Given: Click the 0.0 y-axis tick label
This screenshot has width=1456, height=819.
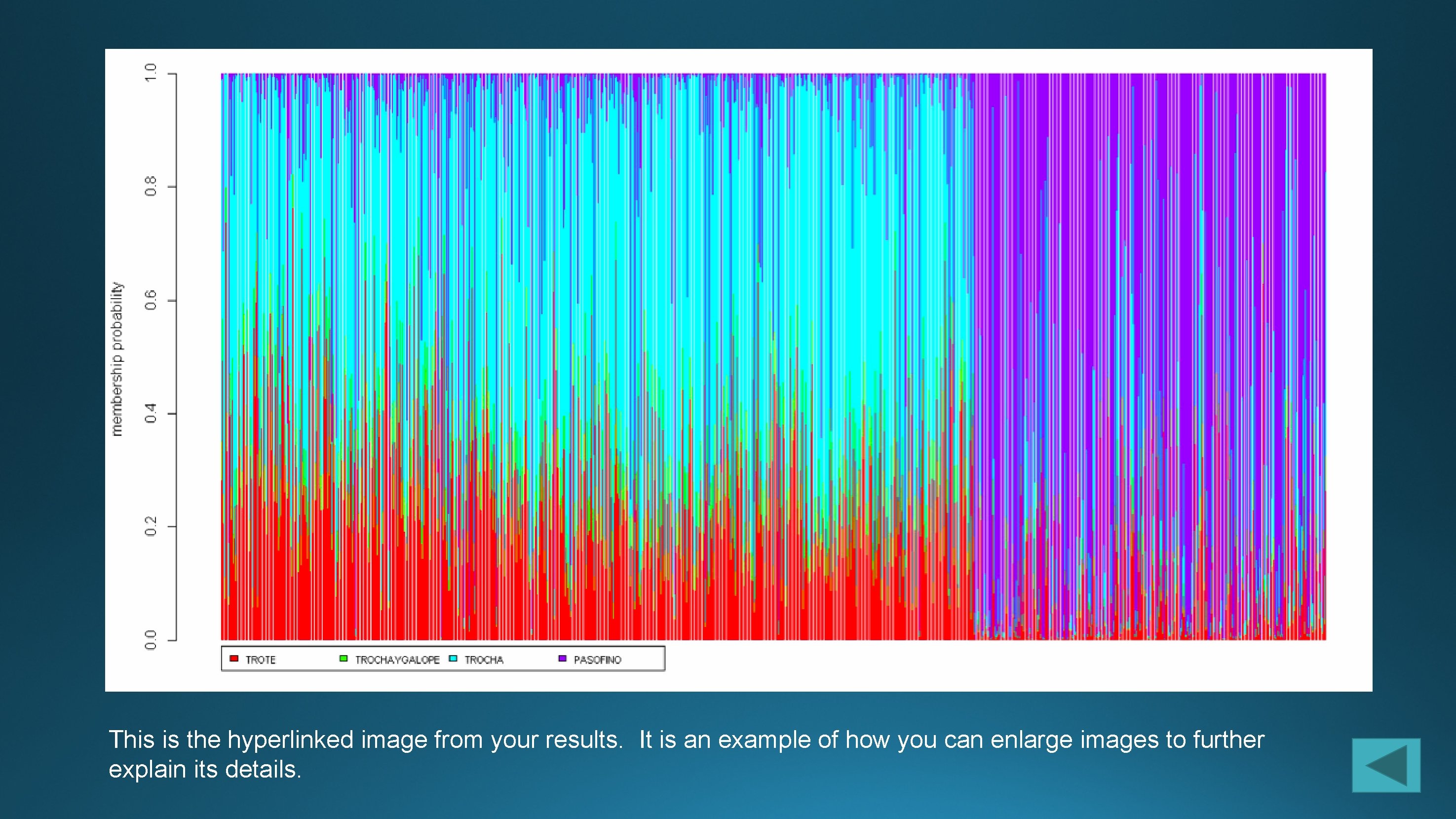Looking at the screenshot, I should [x=151, y=640].
